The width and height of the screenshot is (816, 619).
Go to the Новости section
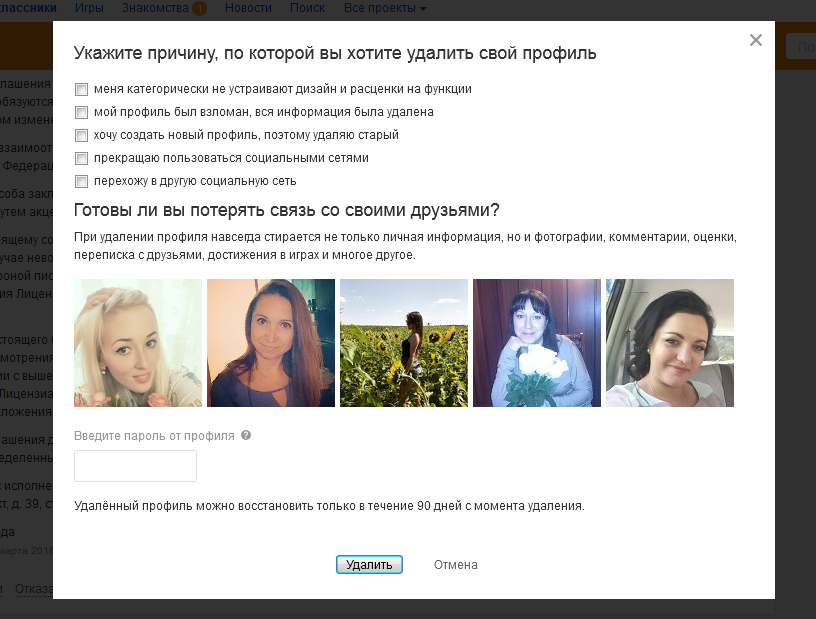click(x=248, y=8)
